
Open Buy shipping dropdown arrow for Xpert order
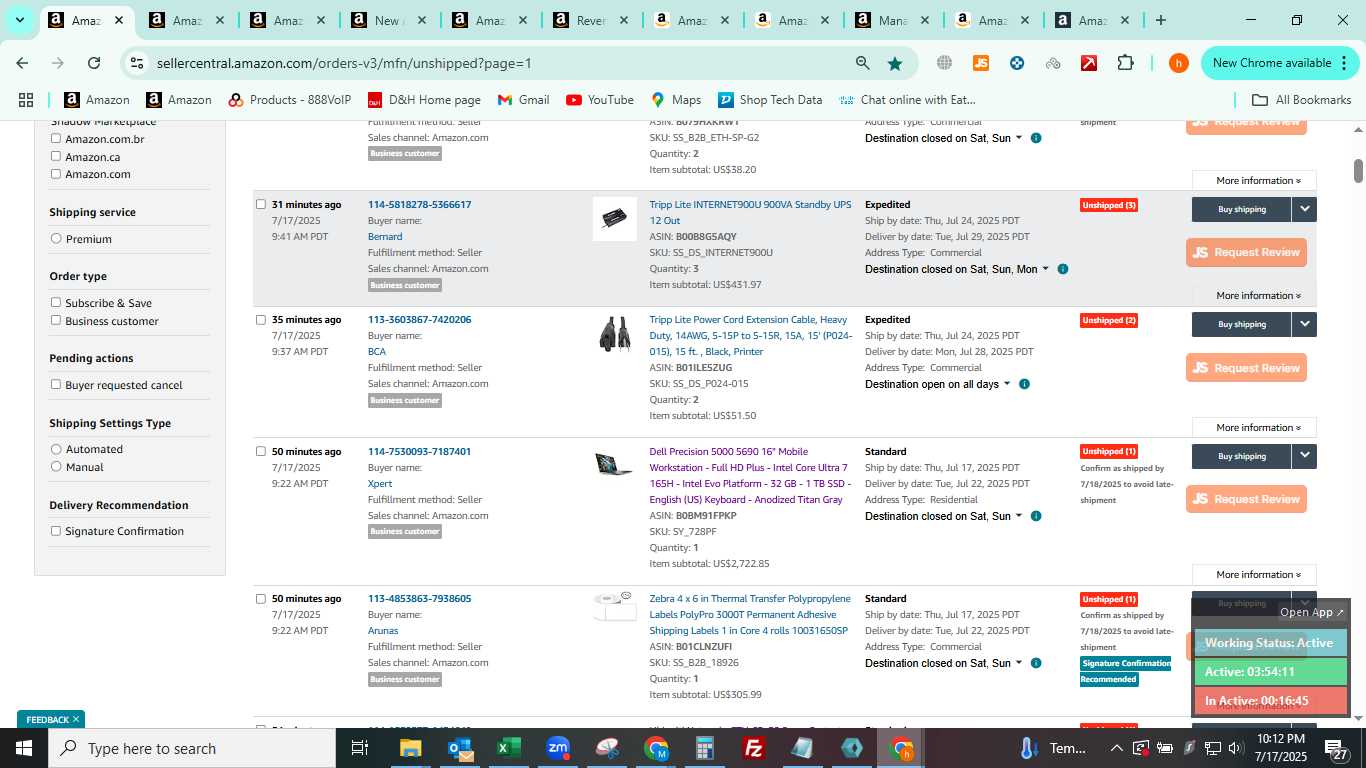tap(1304, 456)
